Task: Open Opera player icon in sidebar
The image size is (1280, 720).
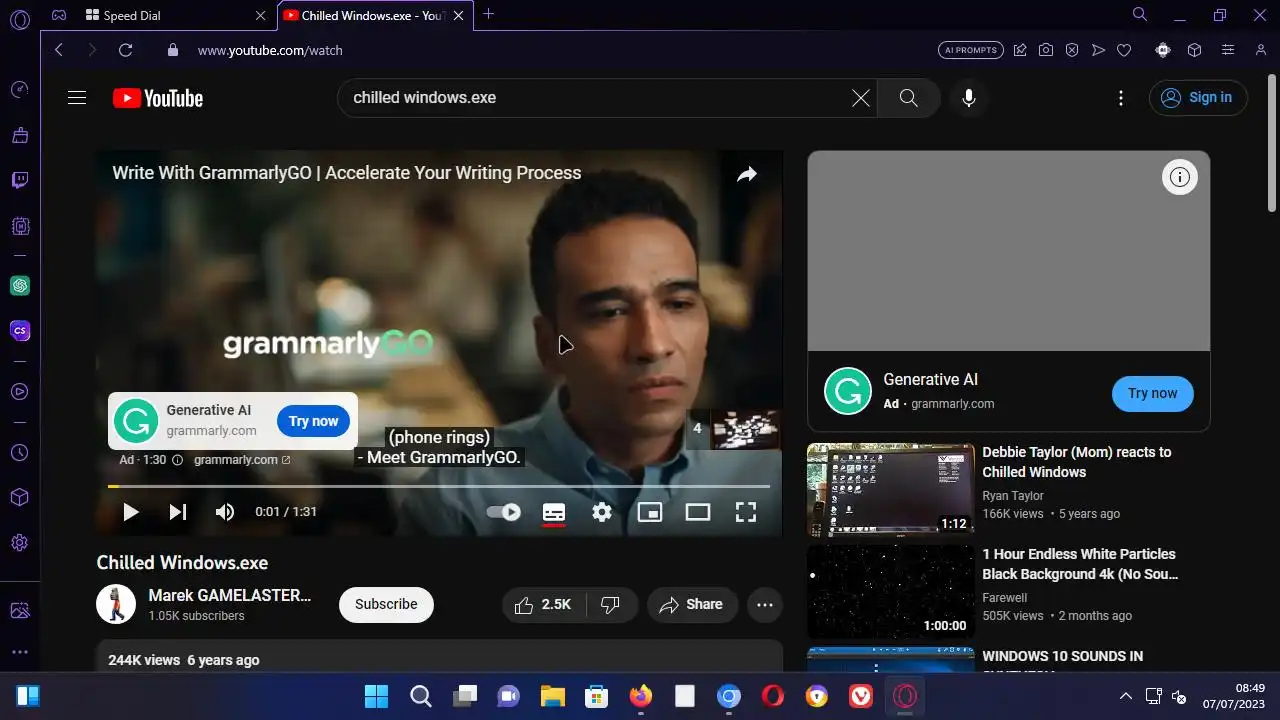Action: point(20,391)
